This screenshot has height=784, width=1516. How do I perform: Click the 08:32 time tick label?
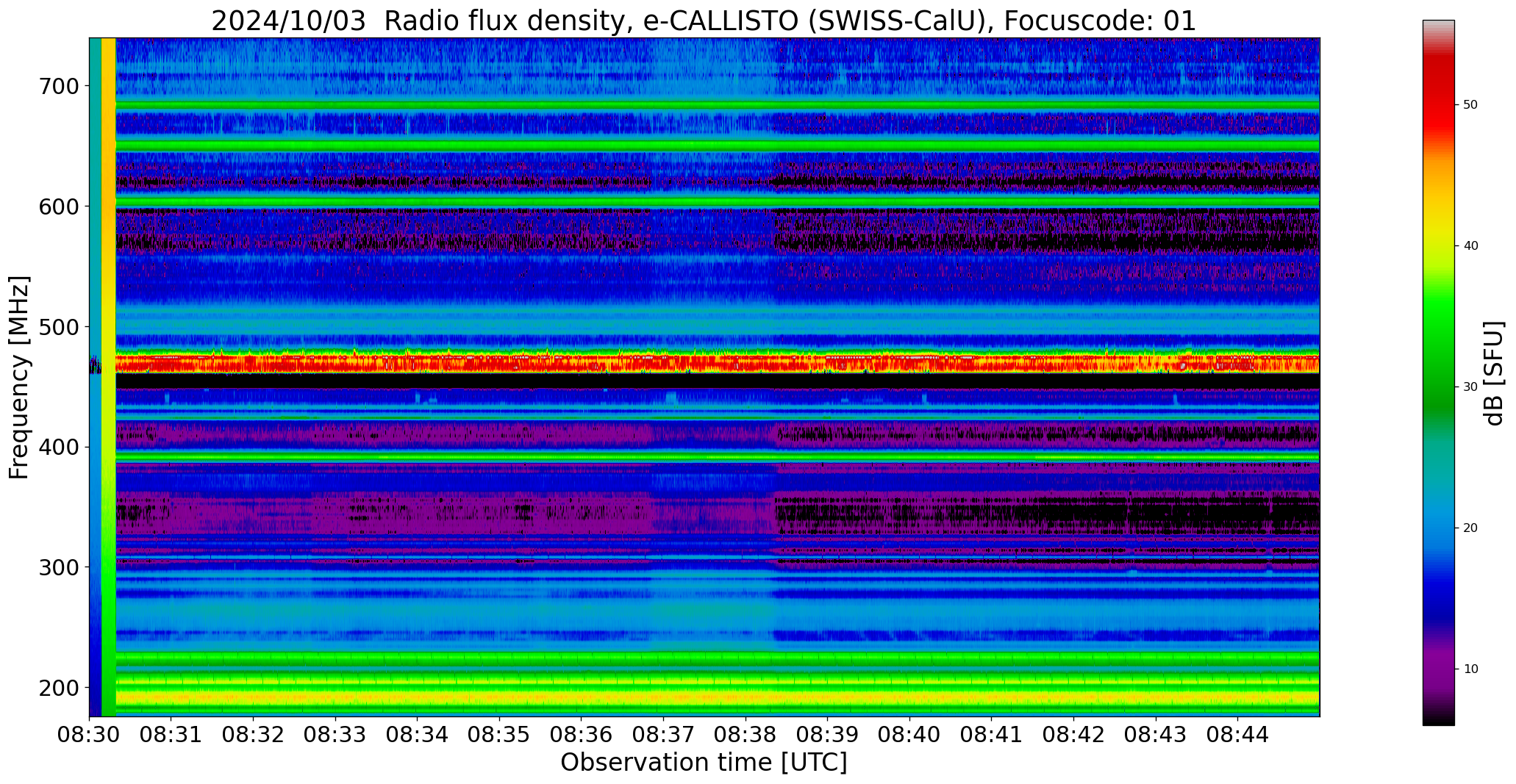point(254,736)
